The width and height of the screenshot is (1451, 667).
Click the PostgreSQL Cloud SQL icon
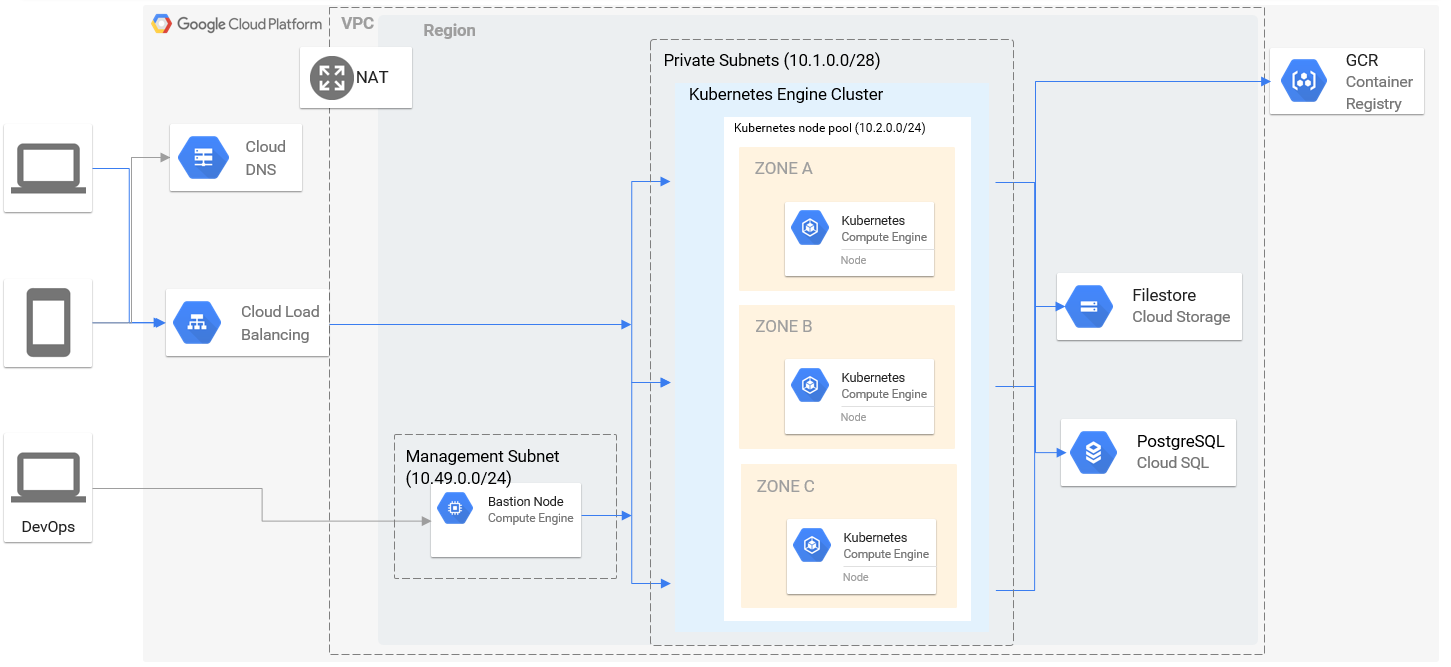click(1093, 452)
